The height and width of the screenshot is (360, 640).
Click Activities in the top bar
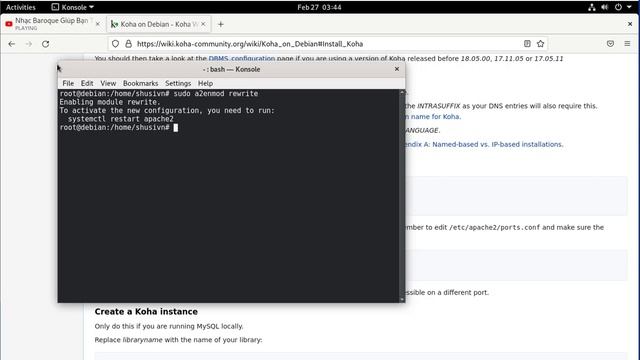point(21,7)
